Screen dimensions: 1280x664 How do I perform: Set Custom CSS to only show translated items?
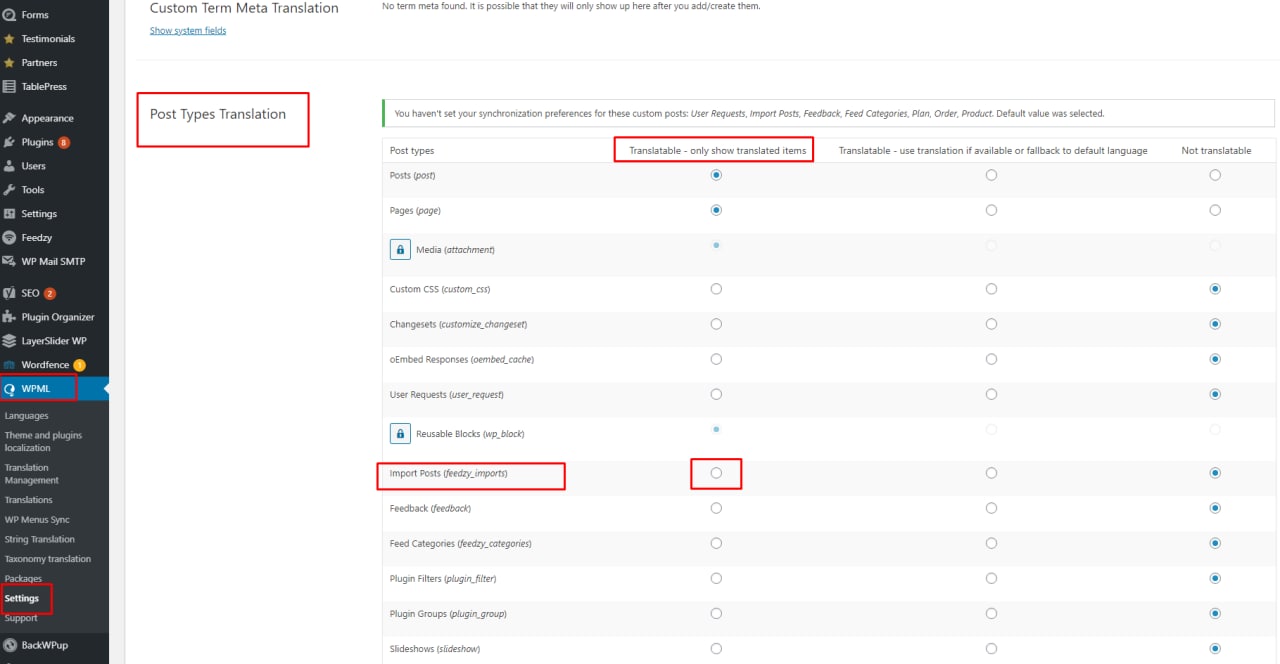(x=716, y=289)
